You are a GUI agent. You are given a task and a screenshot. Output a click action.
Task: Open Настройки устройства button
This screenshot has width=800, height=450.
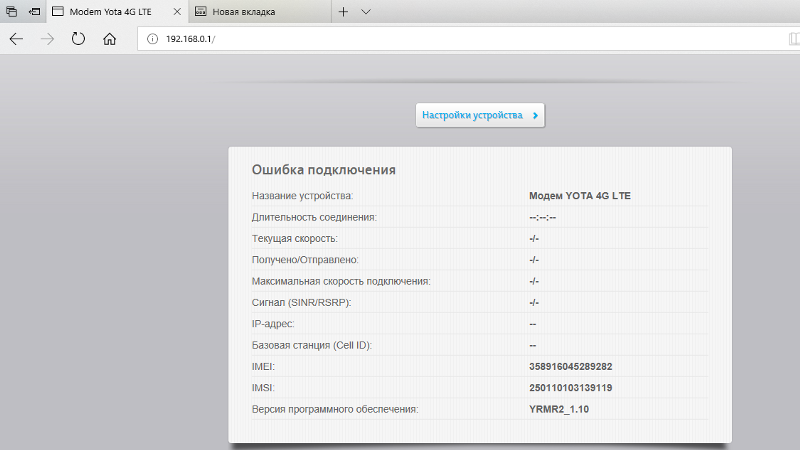(x=480, y=115)
